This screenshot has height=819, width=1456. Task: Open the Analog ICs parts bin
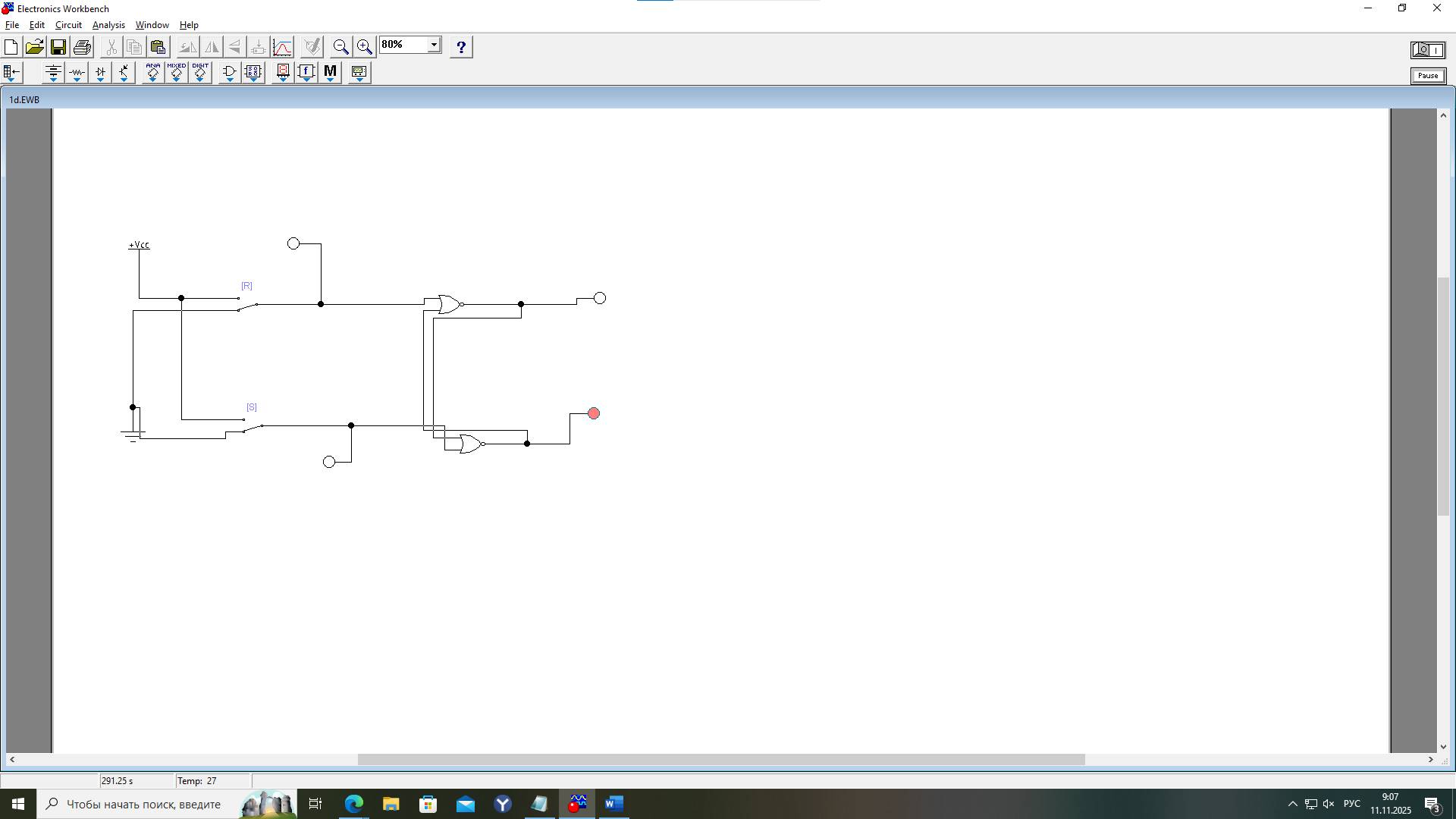(x=152, y=73)
